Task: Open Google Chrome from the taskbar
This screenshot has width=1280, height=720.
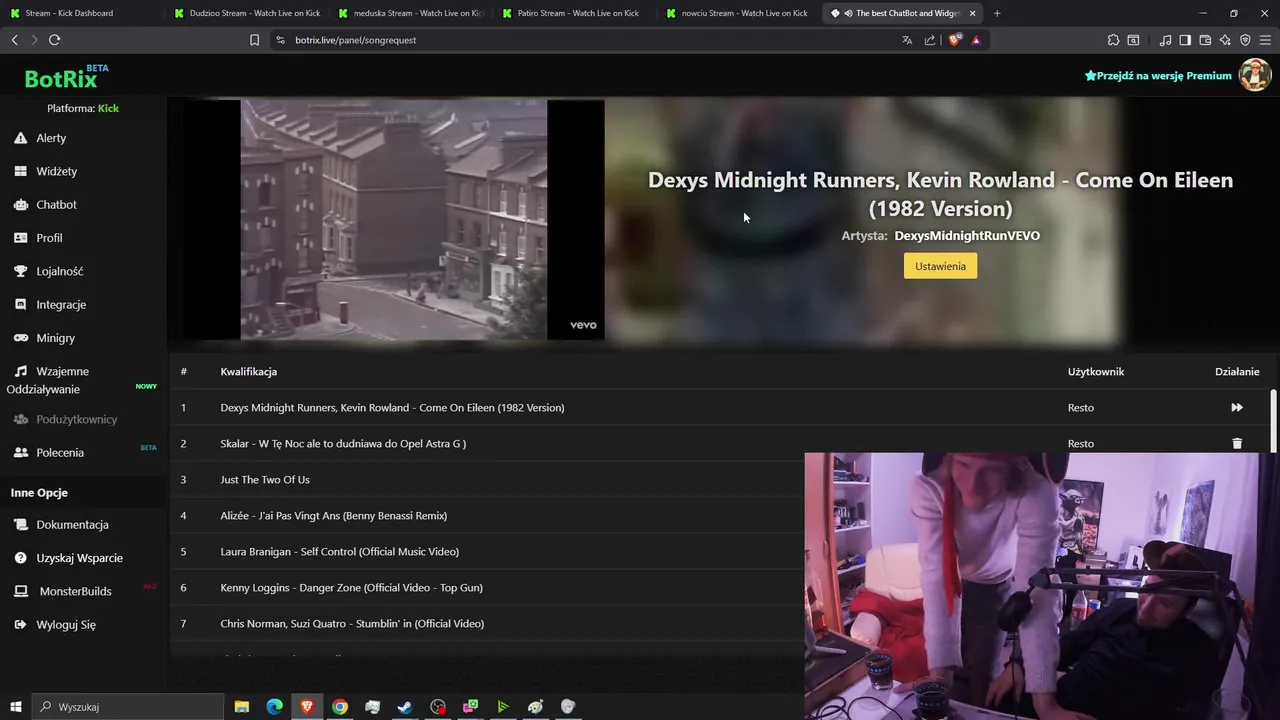Action: click(x=340, y=707)
